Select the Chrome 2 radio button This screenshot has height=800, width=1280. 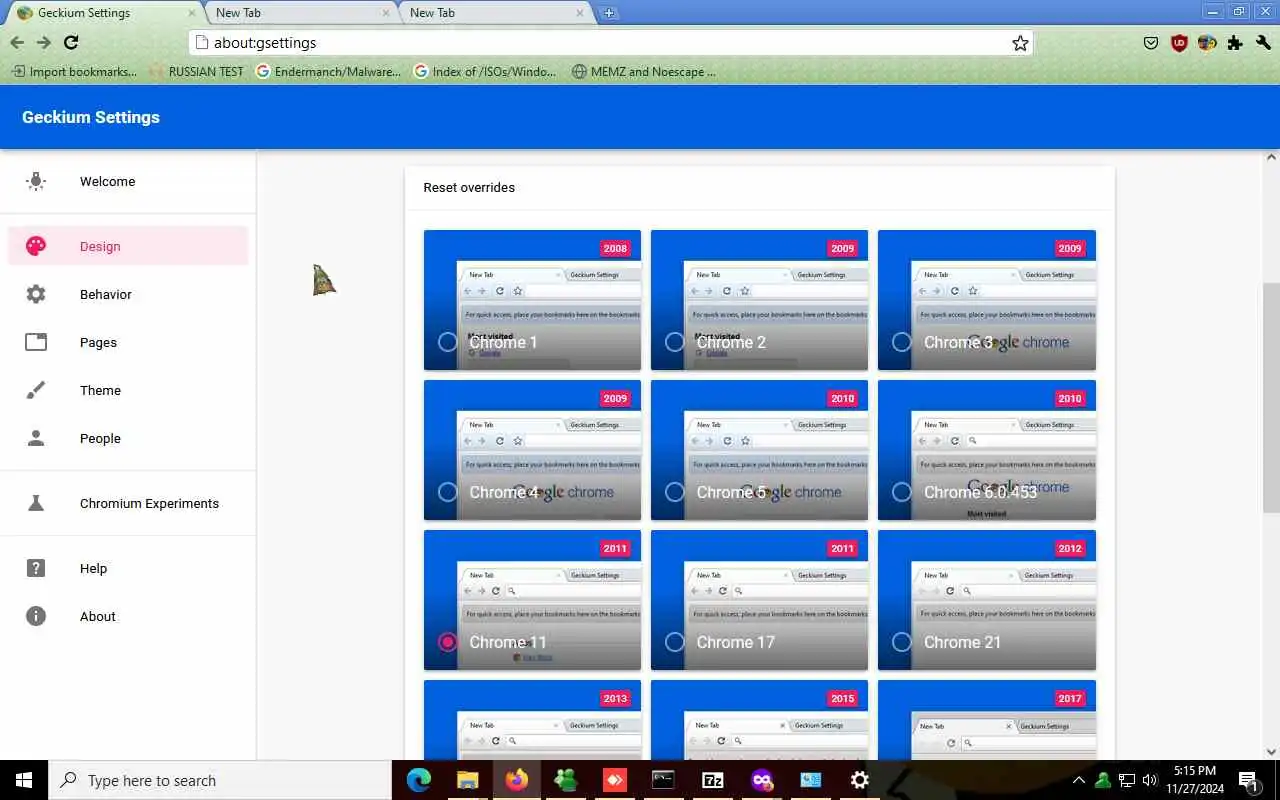pyautogui.click(x=675, y=342)
